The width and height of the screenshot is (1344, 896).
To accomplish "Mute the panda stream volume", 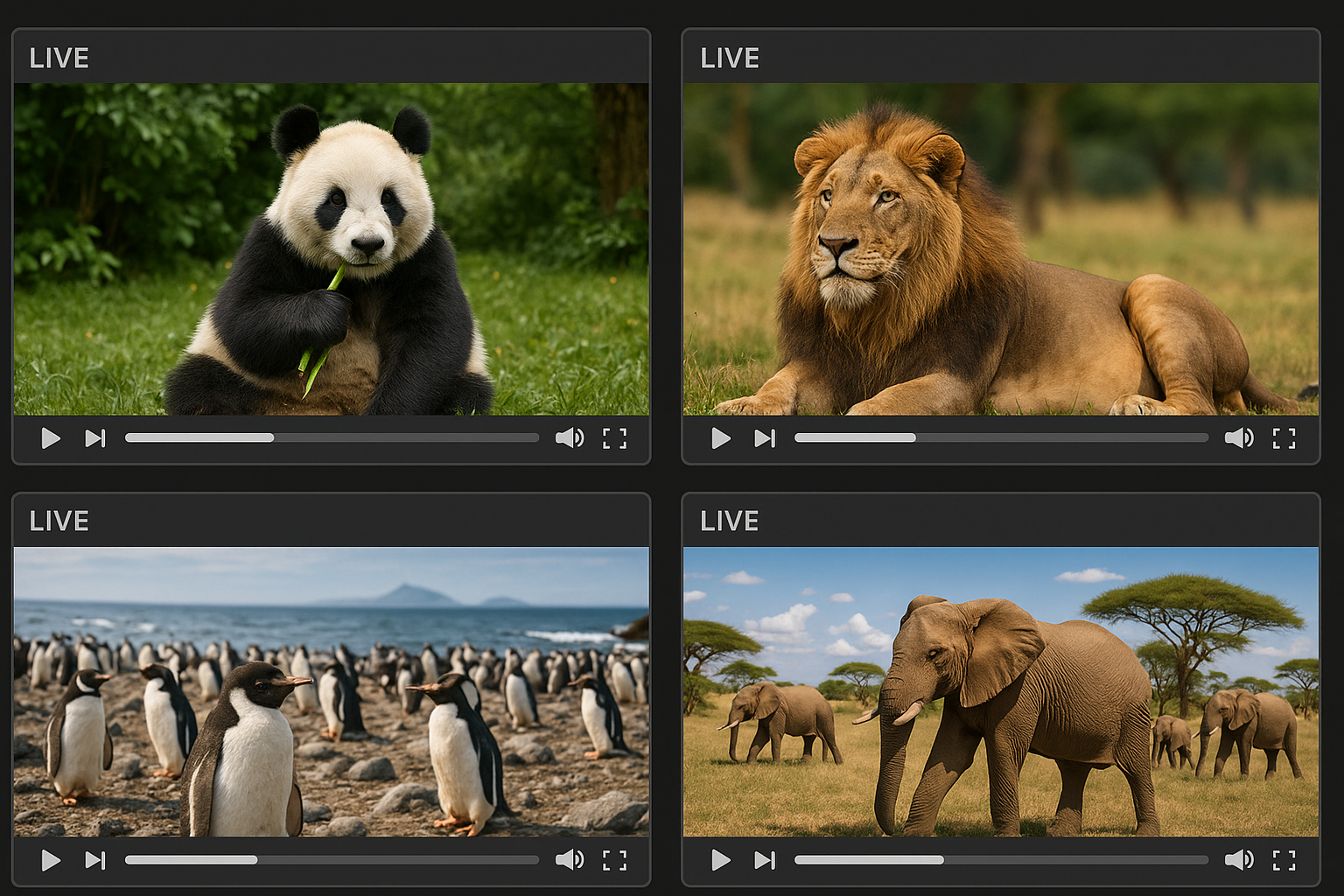I will 569,438.
